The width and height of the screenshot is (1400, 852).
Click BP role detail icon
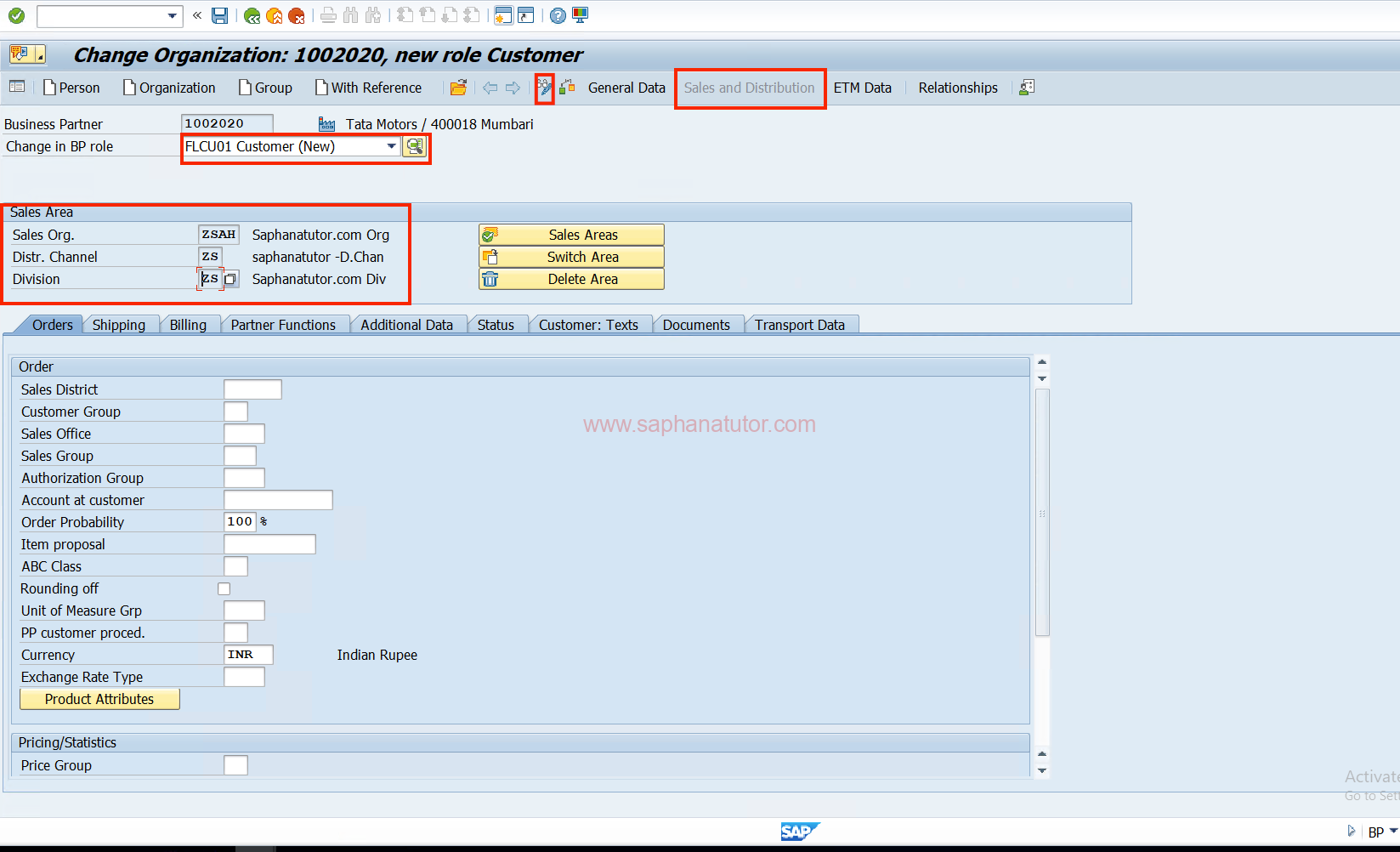[414, 146]
